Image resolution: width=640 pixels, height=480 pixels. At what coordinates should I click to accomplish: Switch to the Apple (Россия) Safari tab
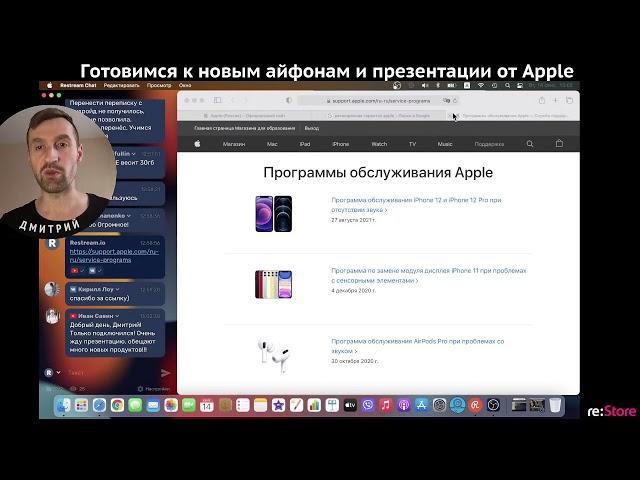244,116
